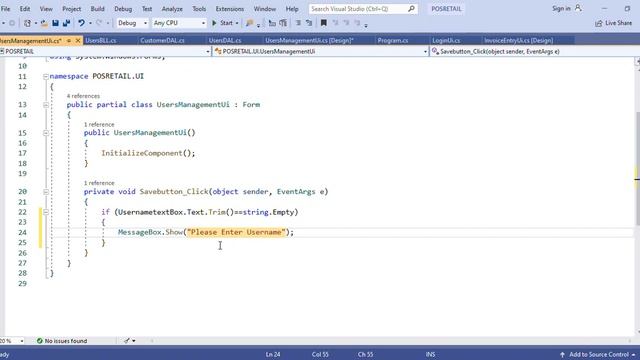
Task: Click the uncomment selected lines icon
Action: tap(309, 23)
